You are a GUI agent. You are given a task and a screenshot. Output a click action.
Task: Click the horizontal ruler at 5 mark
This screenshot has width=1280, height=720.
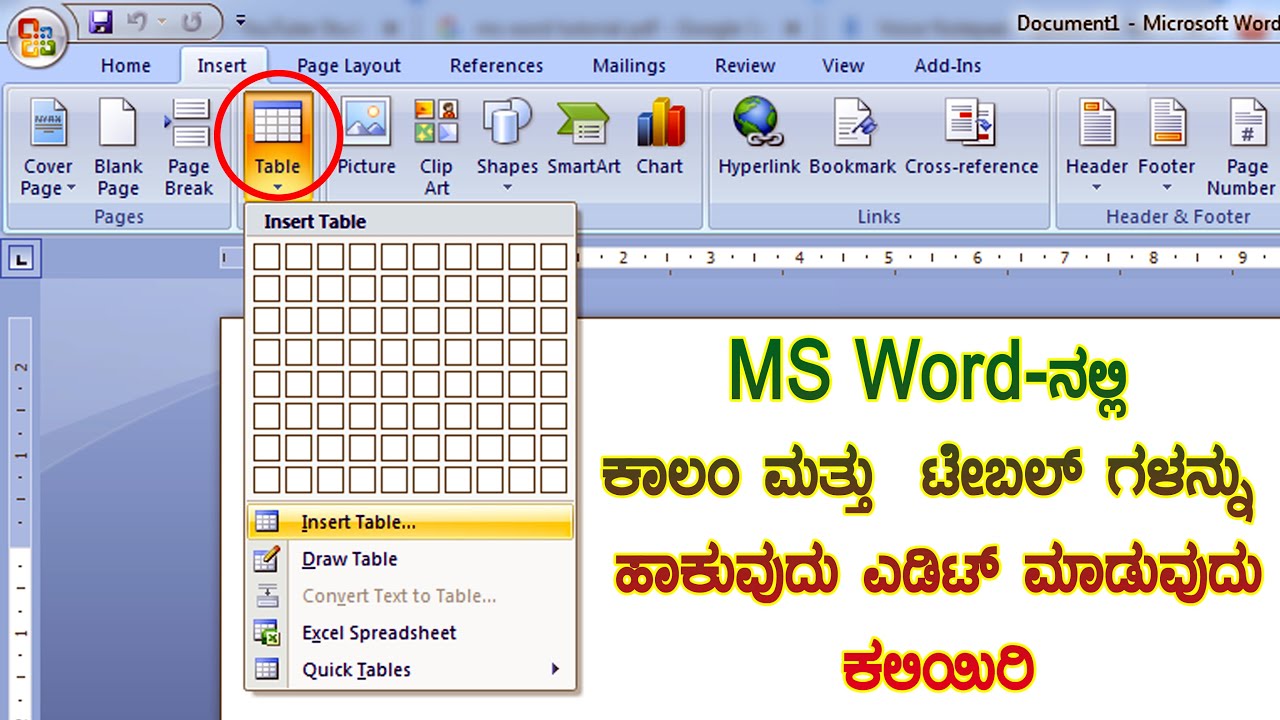coord(888,258)
